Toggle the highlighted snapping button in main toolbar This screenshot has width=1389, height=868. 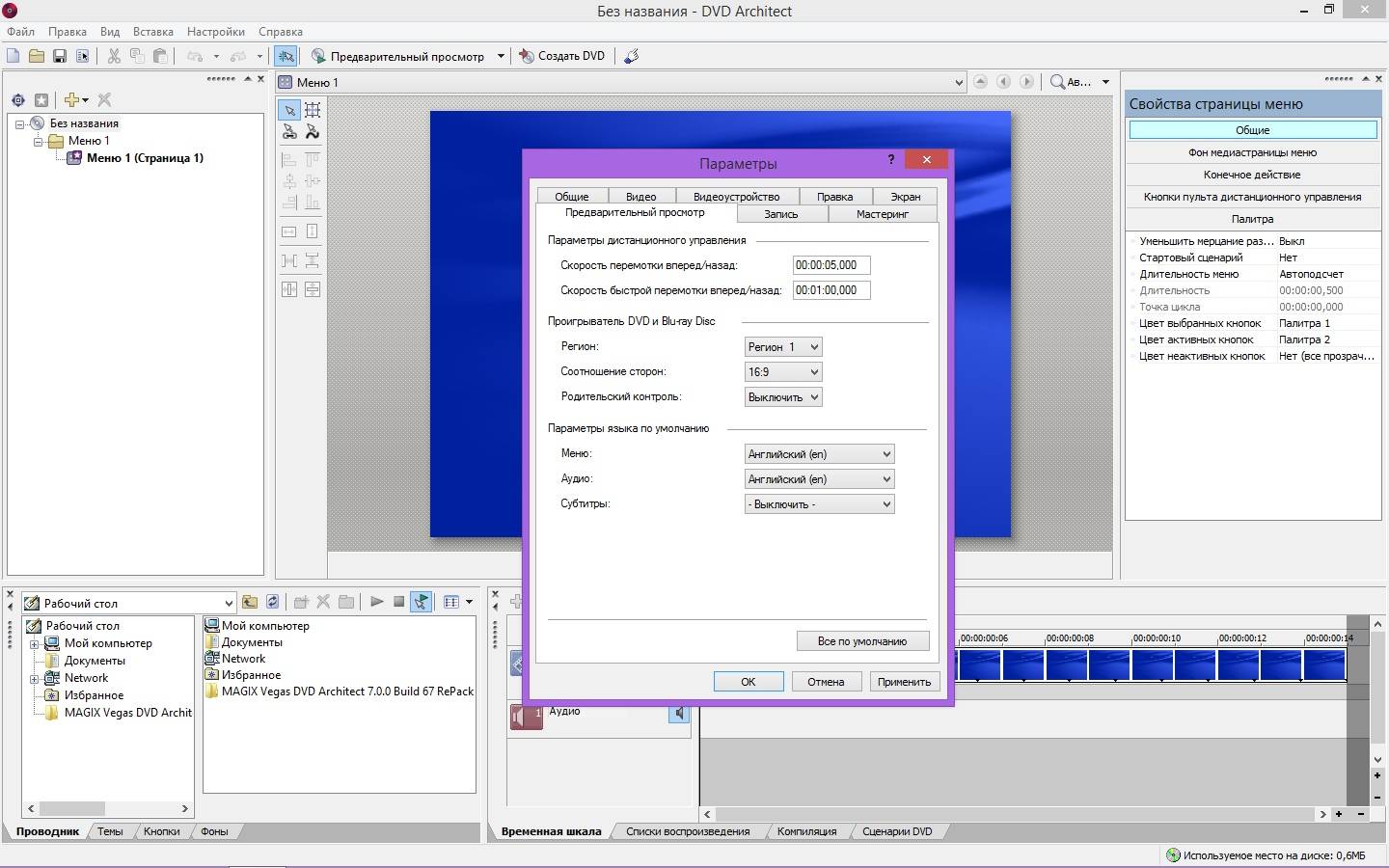pos(286,56)
